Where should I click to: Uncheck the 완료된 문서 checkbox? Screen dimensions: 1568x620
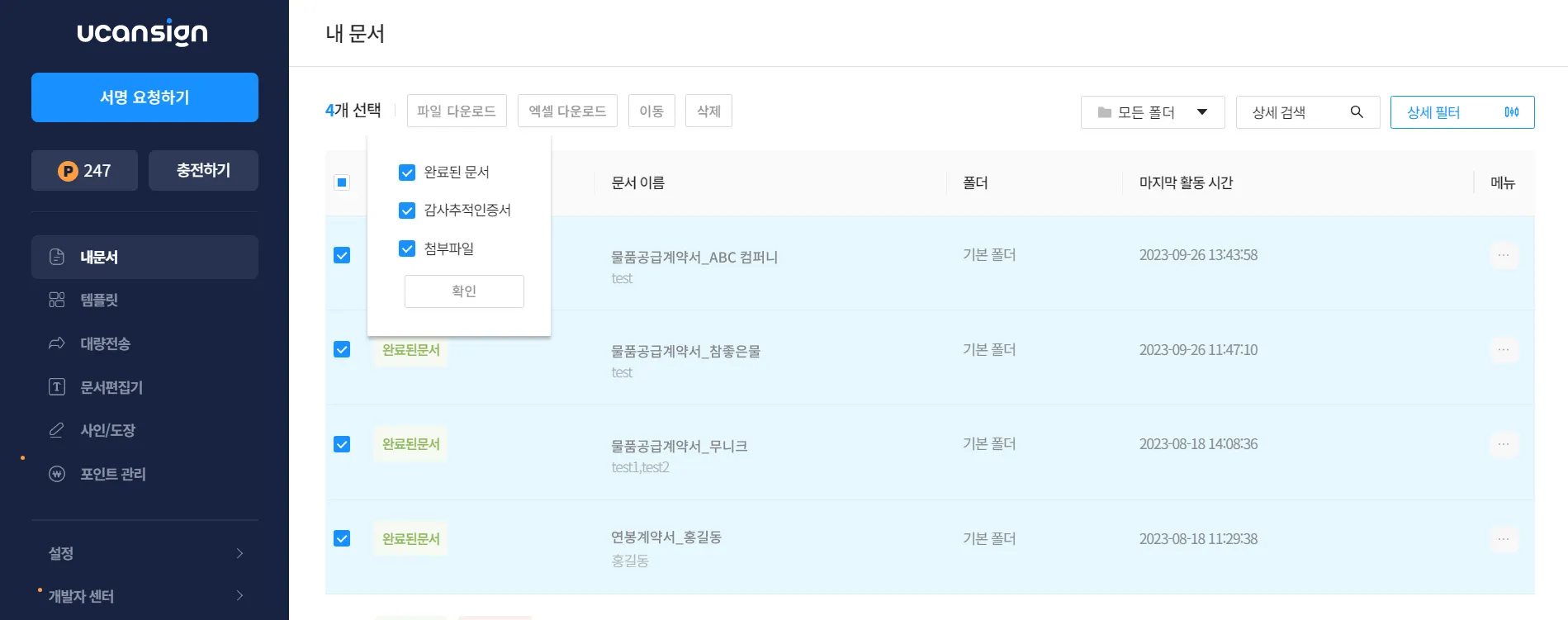click(x=407, y=173)
